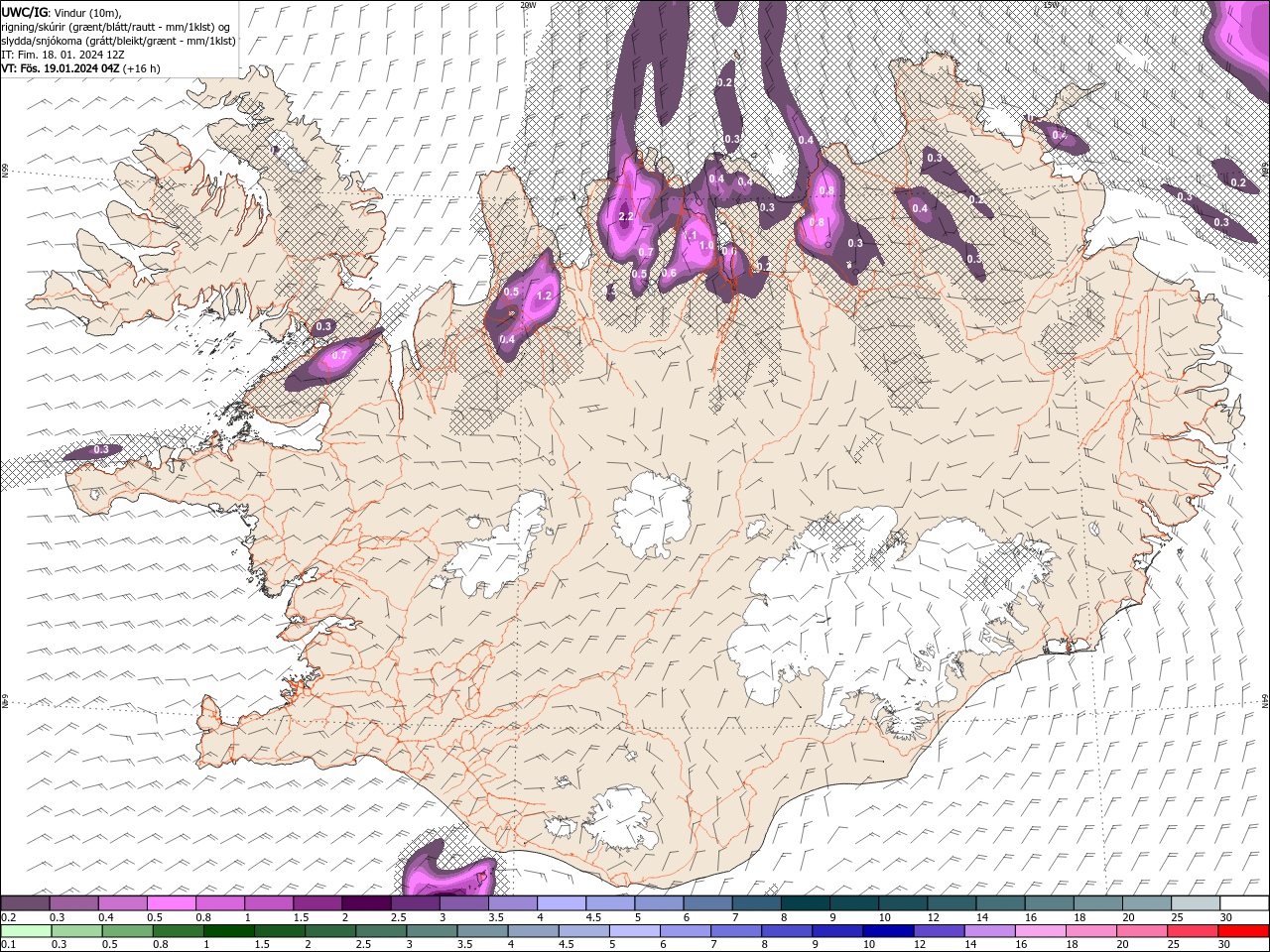Click the '20W' longitude label
This screenshot has width=1270, height=952.
(528, 4)
